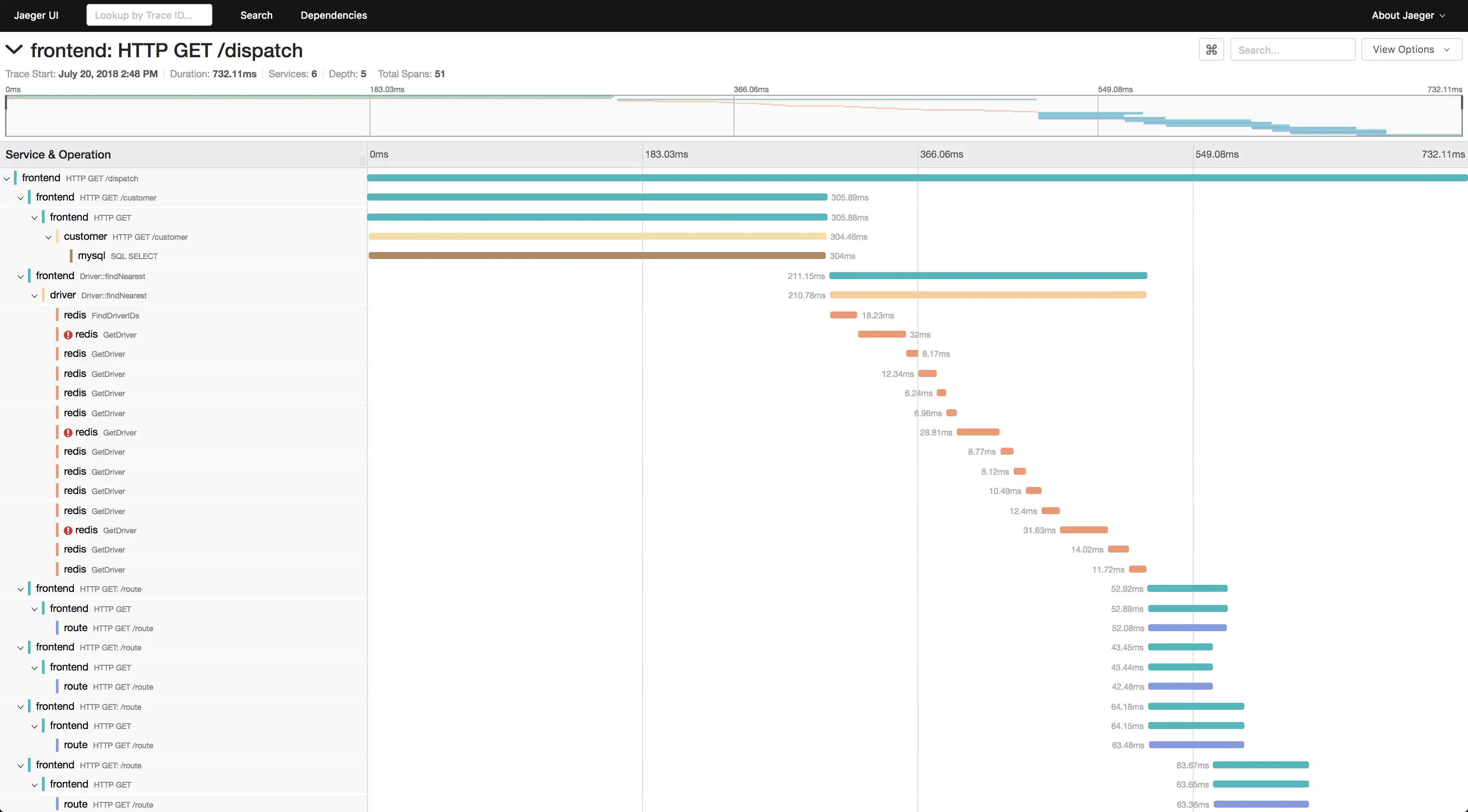Click the Search button in navigation bar
The width and height of the screenshot is (1468, 812).
[x=256, y=15]
